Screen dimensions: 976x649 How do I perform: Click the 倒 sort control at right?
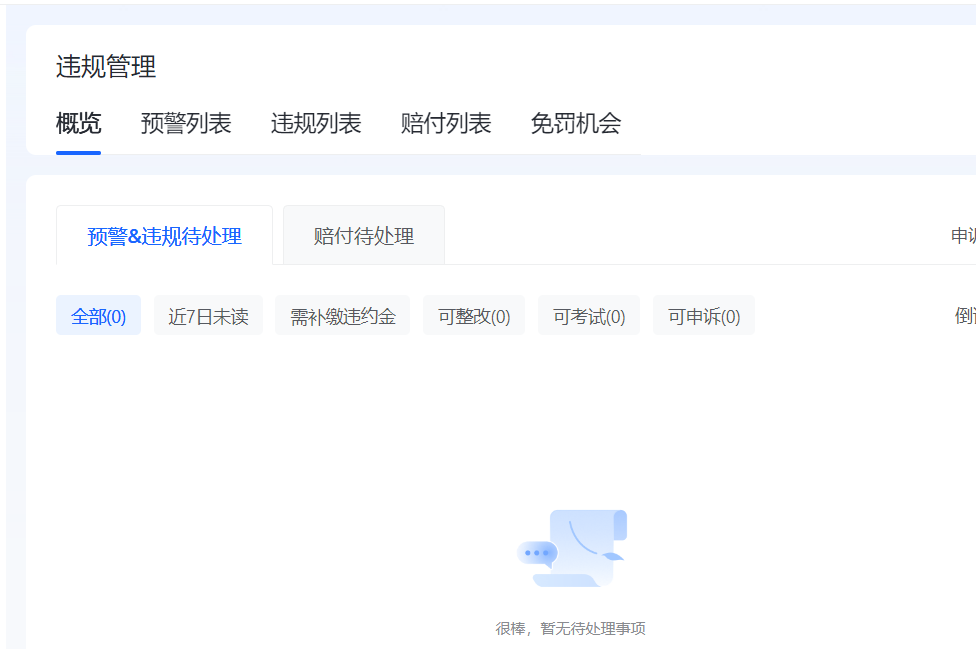pos(964,316)
